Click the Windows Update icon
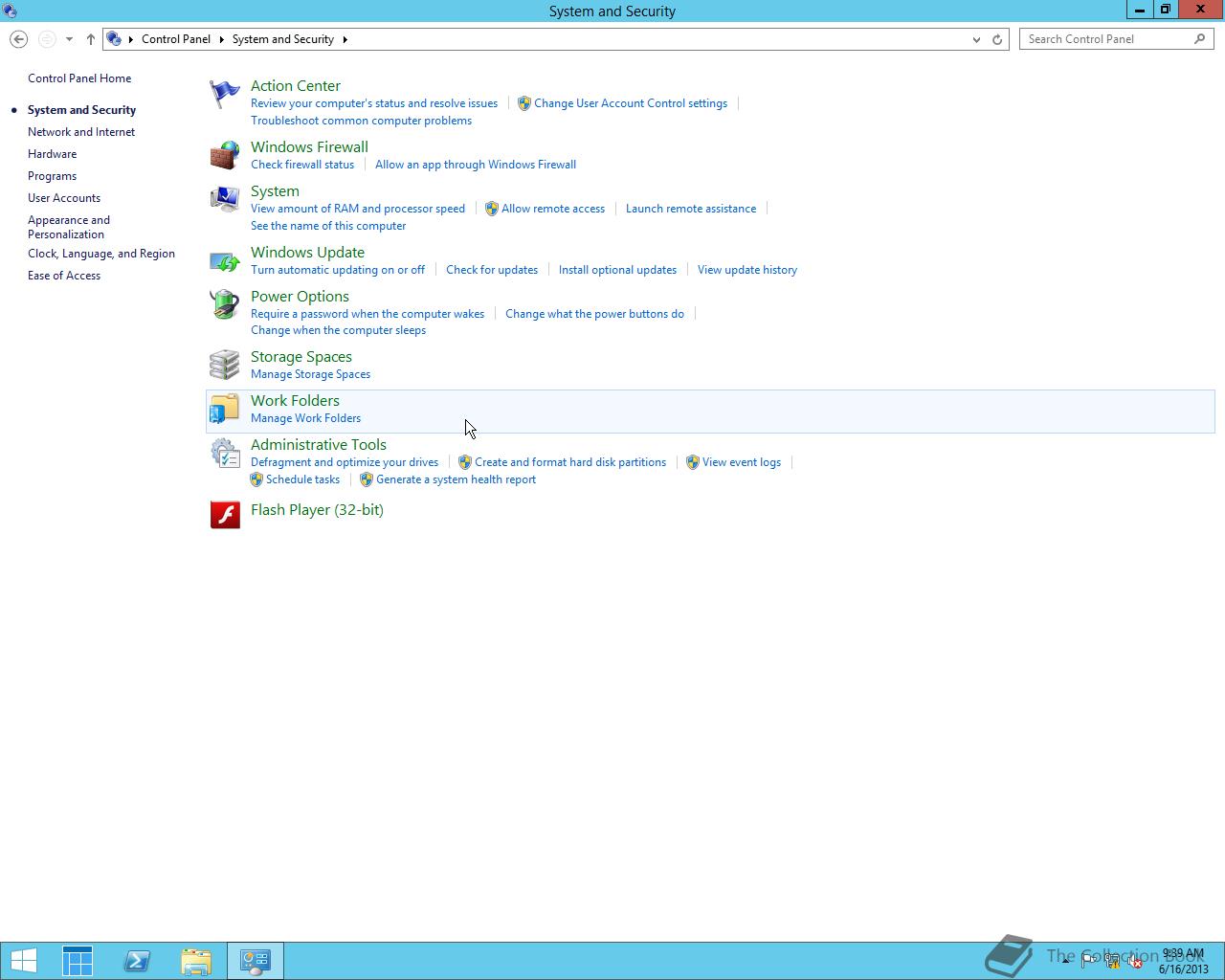The image size is (1225, 980). pyautogui.click(x=225, y=260)
